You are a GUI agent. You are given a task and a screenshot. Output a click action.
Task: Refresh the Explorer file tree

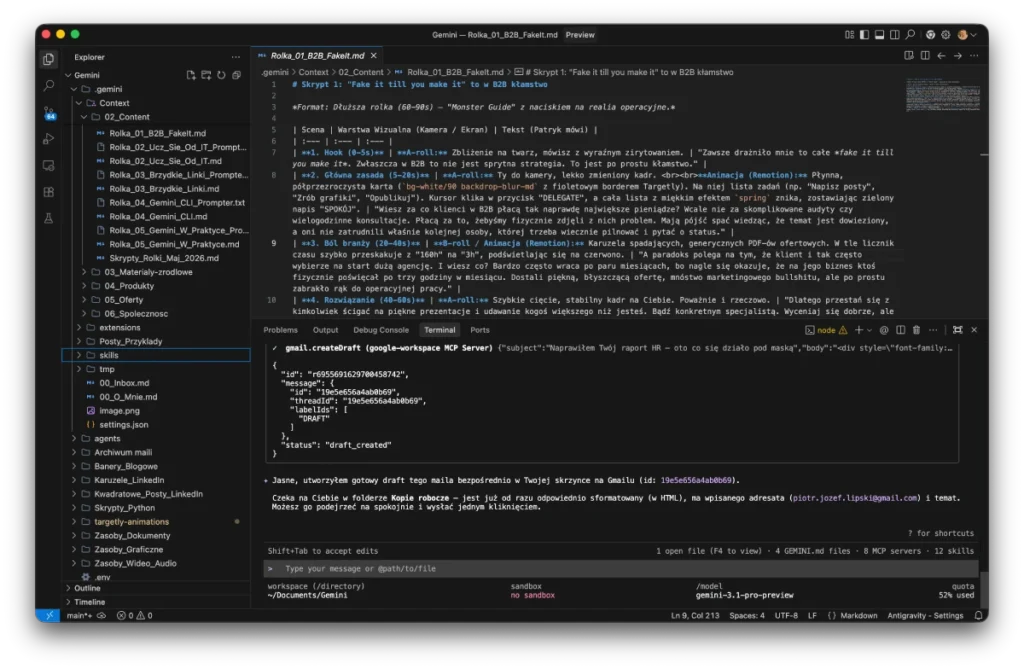click(221, 75)
